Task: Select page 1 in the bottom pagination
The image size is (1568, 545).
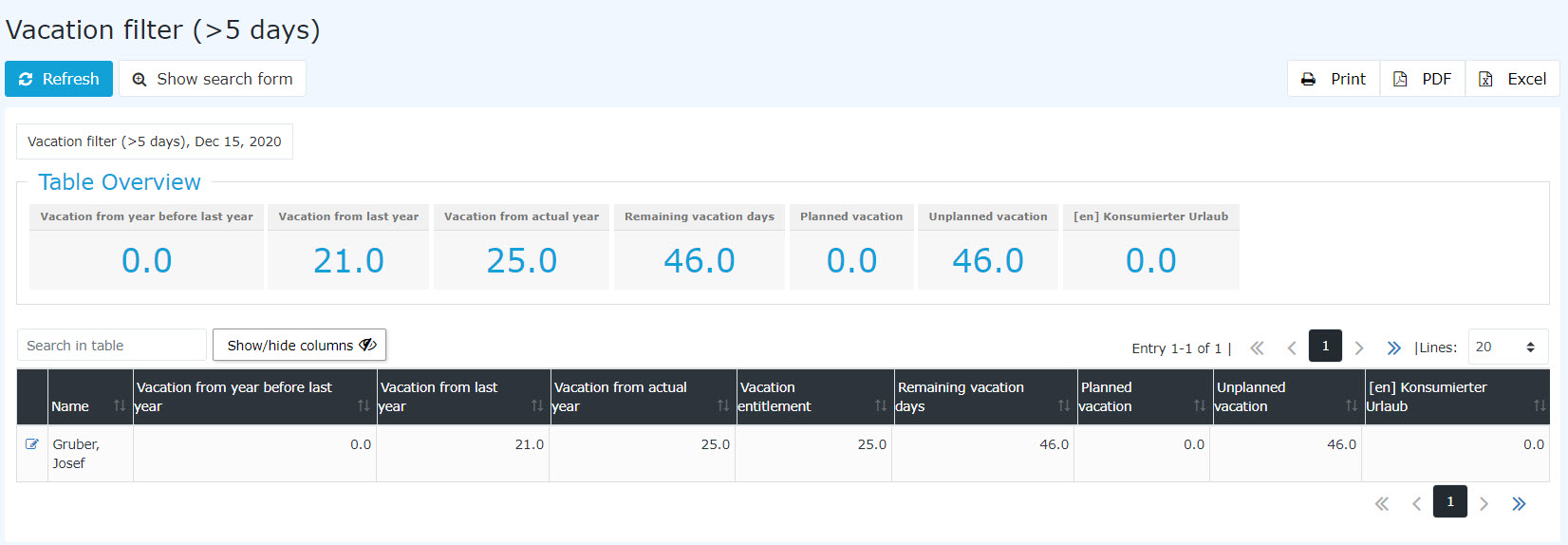Action: click(1450, 501)
